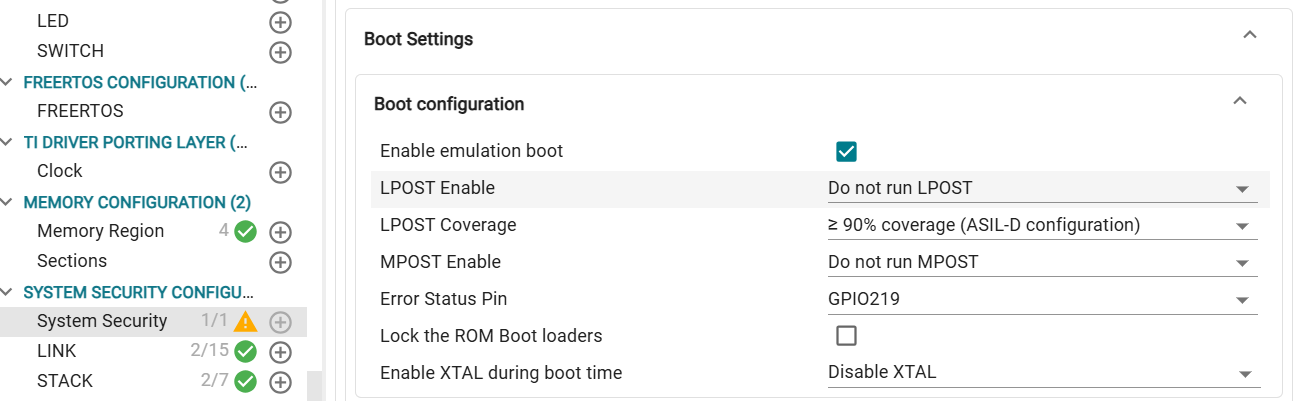
Task: Click the System Security warning triangle
Action: [x=245, y=322]
